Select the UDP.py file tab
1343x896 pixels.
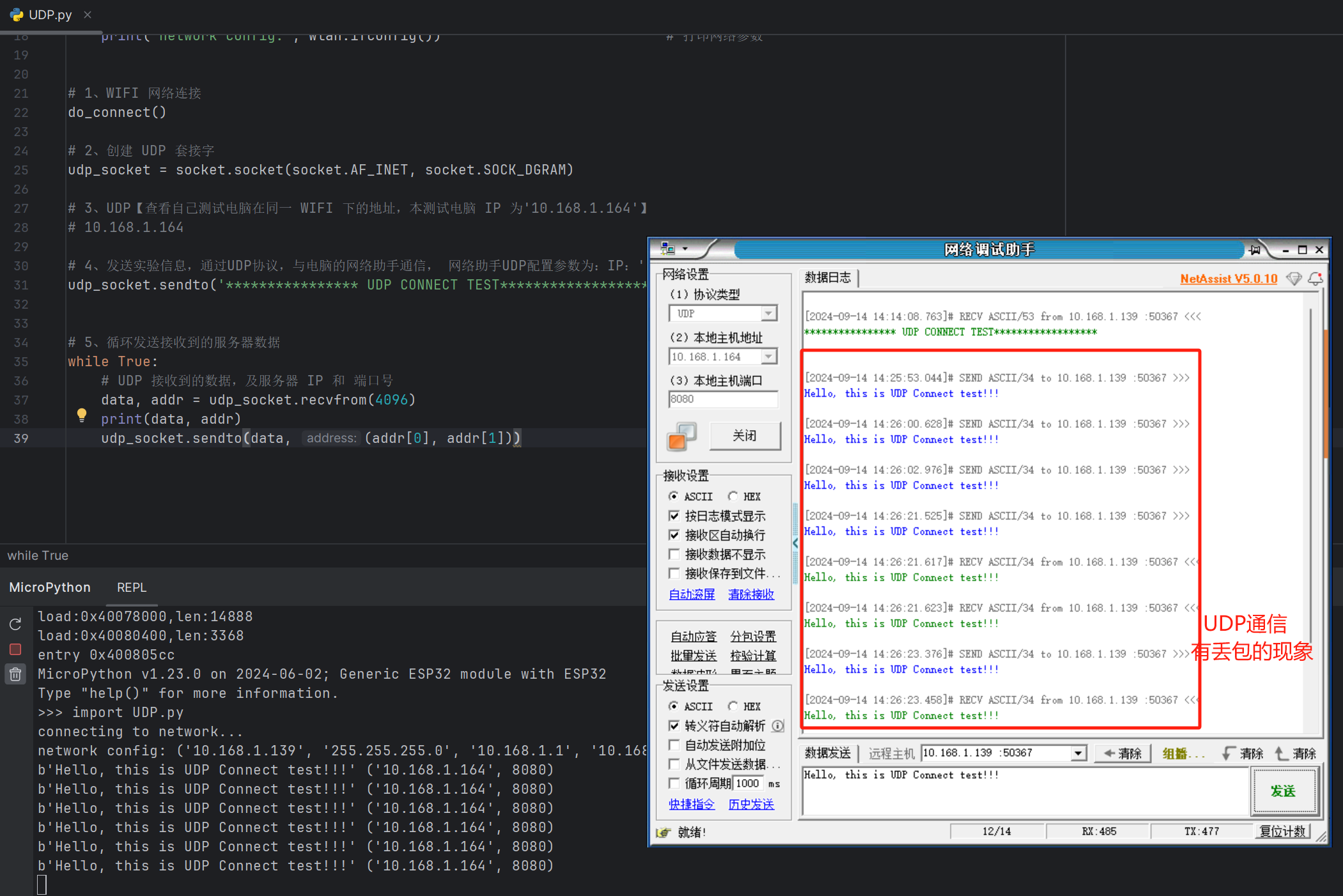tap(50, 14)
